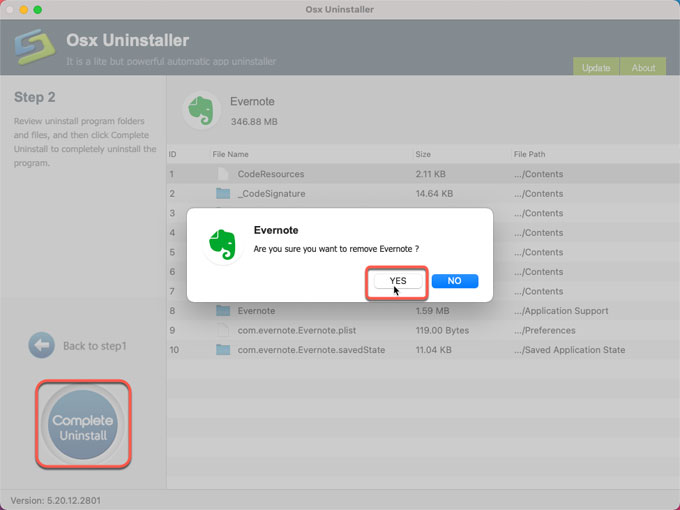Click the Version 5.20.12.2801 status text
The image size is (680, 510).
tap(56, 500)
